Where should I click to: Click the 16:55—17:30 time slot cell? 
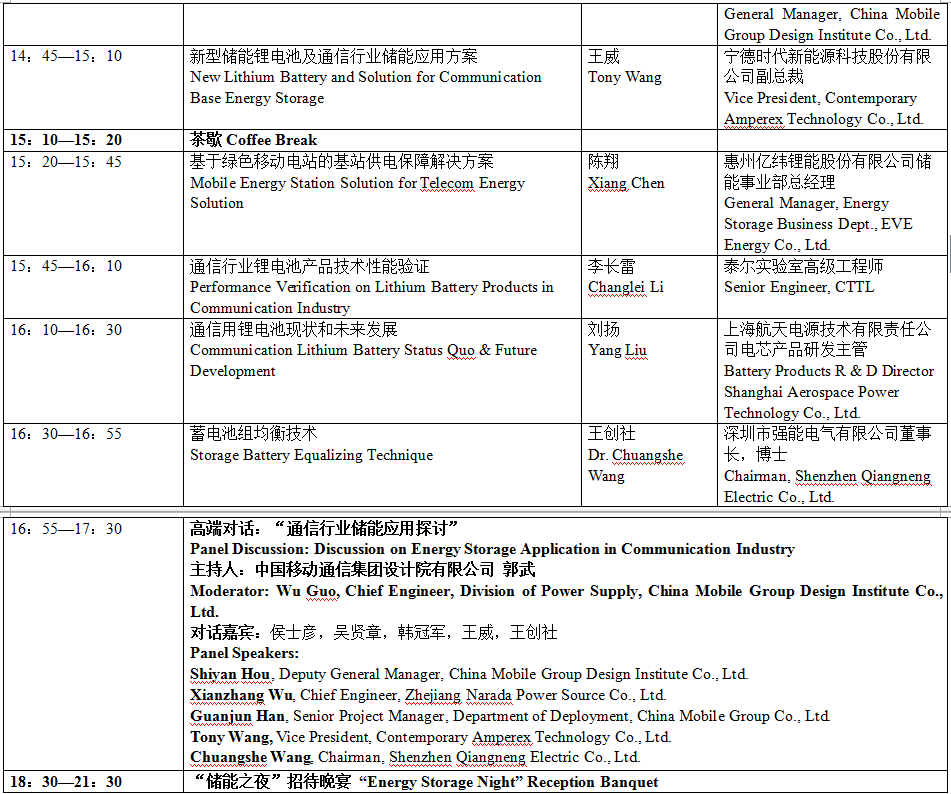(x=66, y=528)
